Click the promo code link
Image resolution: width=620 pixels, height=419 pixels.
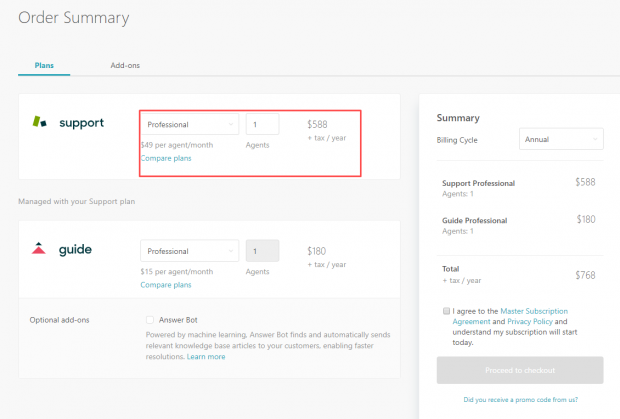(x=520, y=400)
